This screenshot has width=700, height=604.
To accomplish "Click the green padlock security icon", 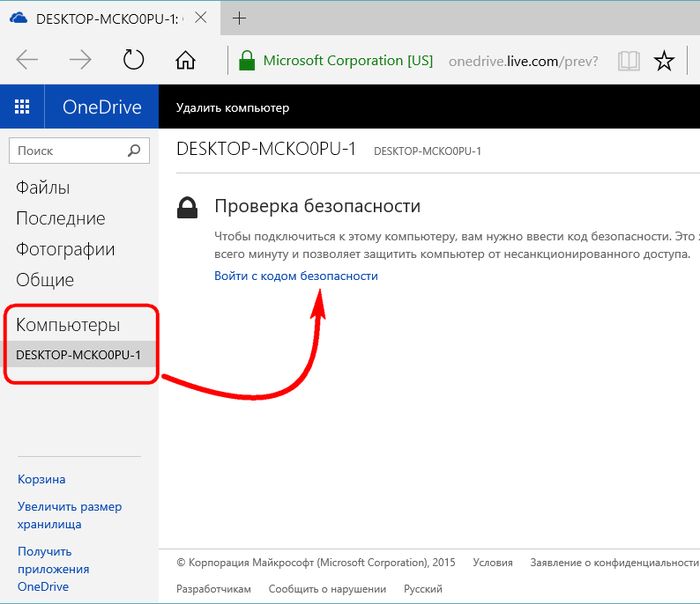I will (247, 60).
